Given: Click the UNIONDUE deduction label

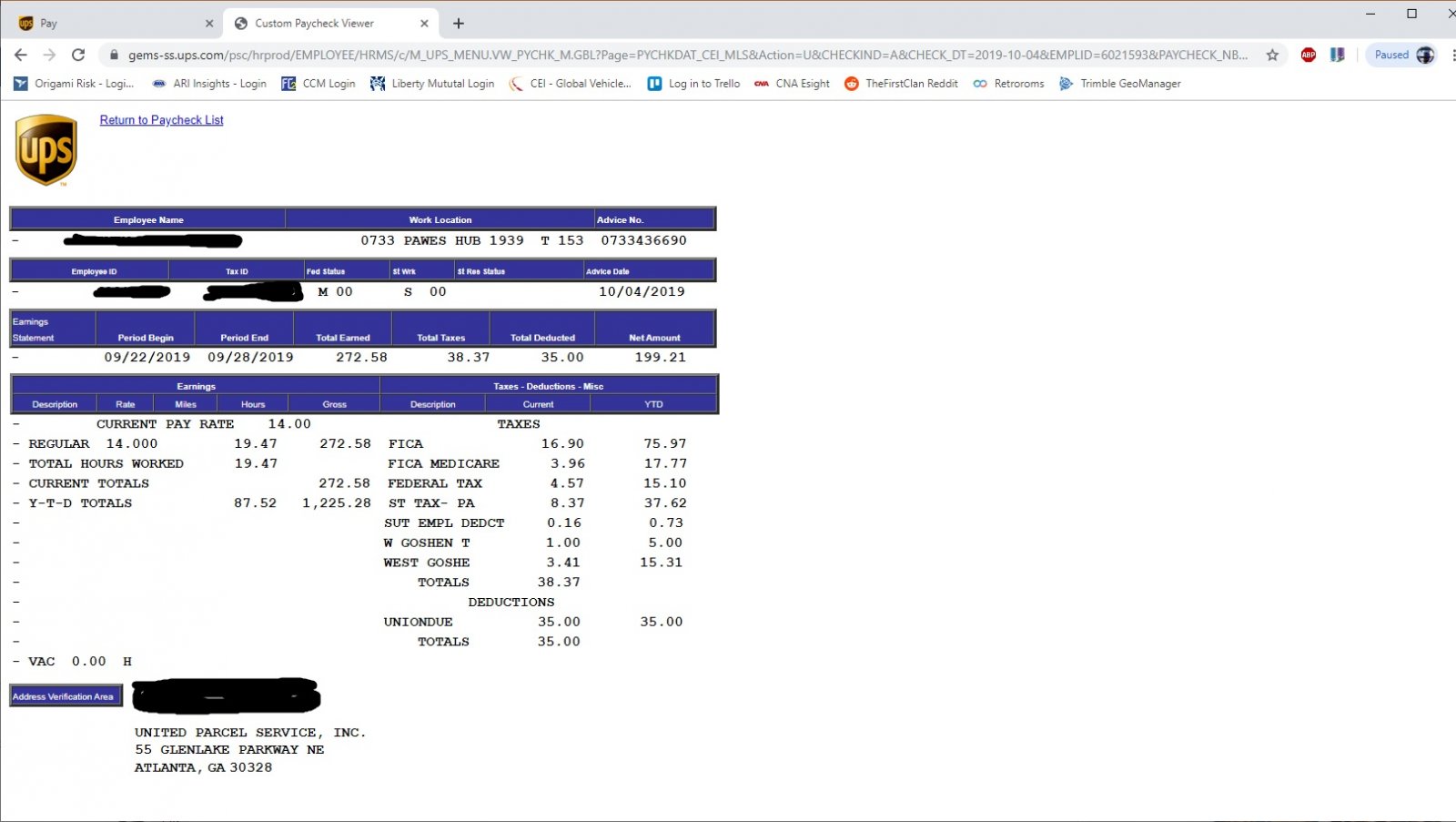Looking at the screenshot, I should [x=418, y=622].
